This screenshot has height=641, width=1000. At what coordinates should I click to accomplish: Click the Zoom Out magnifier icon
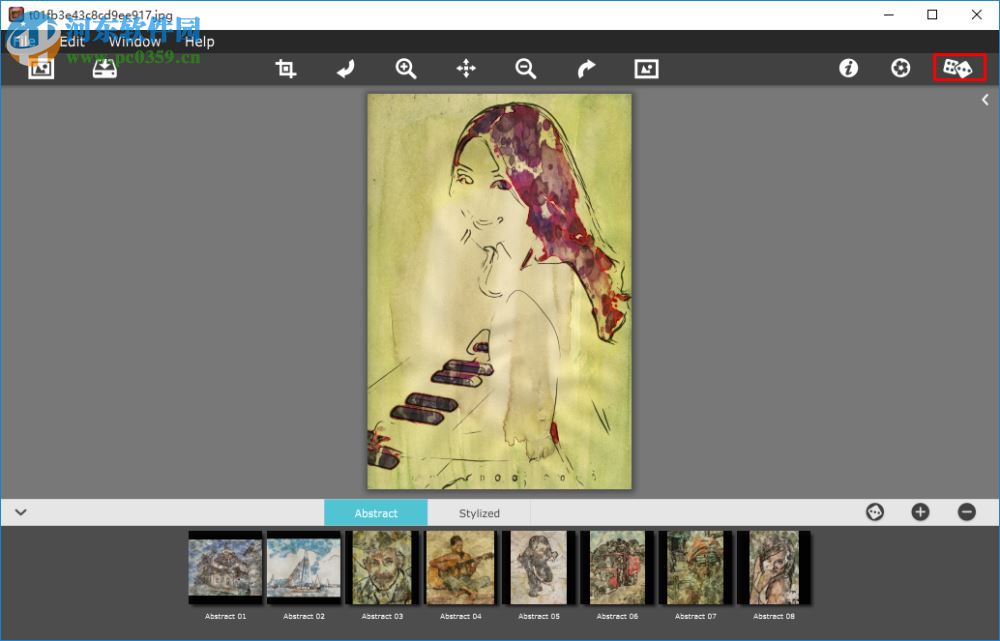coord(525,68)
